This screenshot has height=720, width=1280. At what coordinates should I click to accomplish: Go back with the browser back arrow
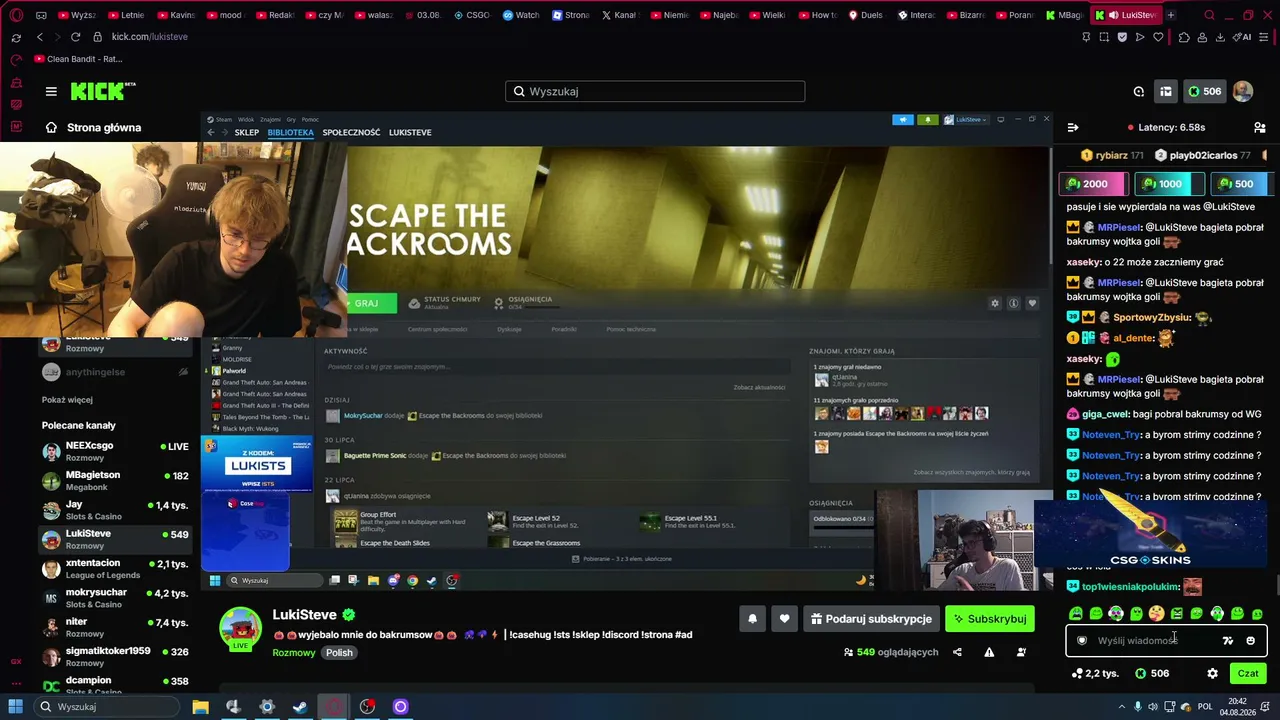(39, 37)
